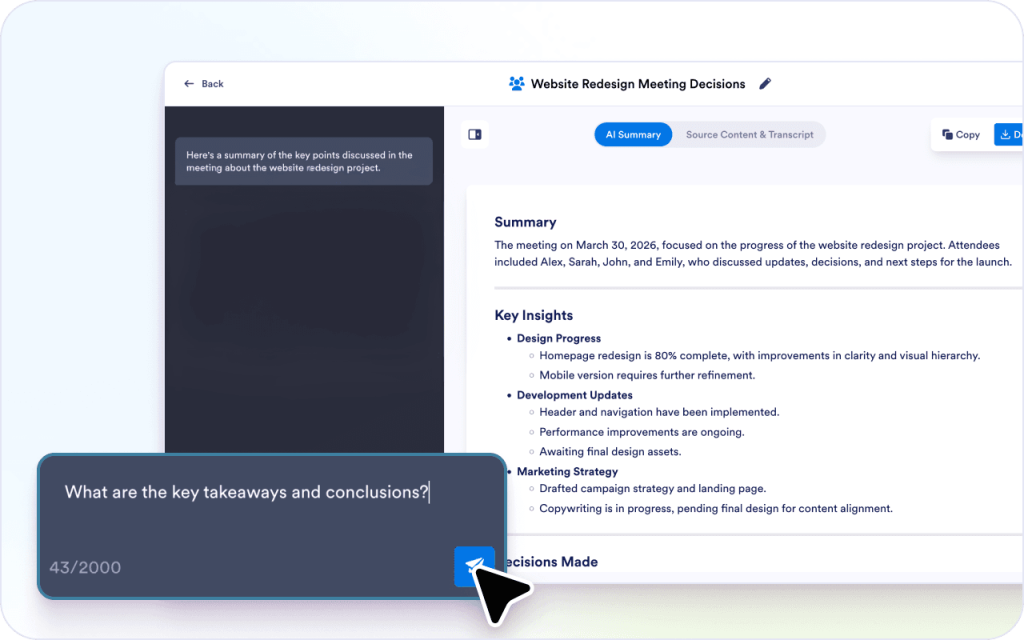Toggle the sidebar panel layout icon
Image resolution: width=1024 pixels, height=640 pixels.
tap(475, 135)
